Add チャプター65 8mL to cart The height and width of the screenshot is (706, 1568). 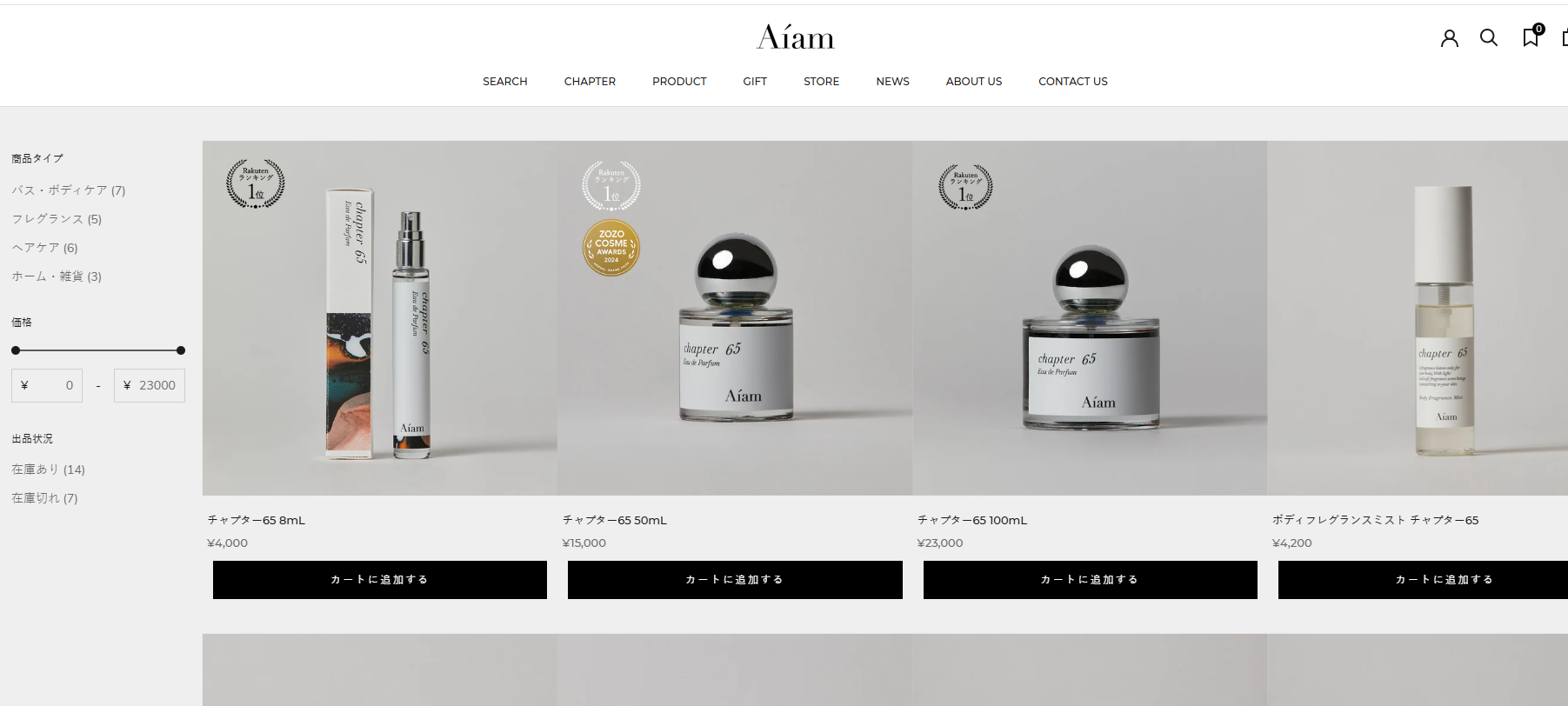coord(380,580)
